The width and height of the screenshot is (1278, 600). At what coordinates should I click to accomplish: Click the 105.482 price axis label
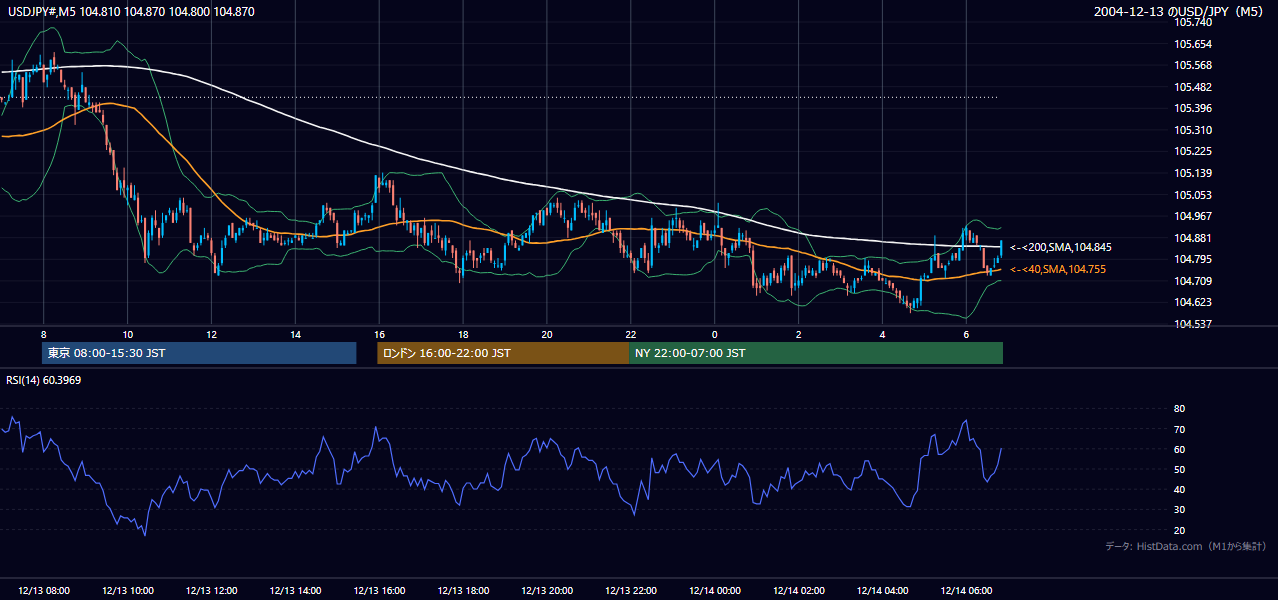tap(1192, 87)
